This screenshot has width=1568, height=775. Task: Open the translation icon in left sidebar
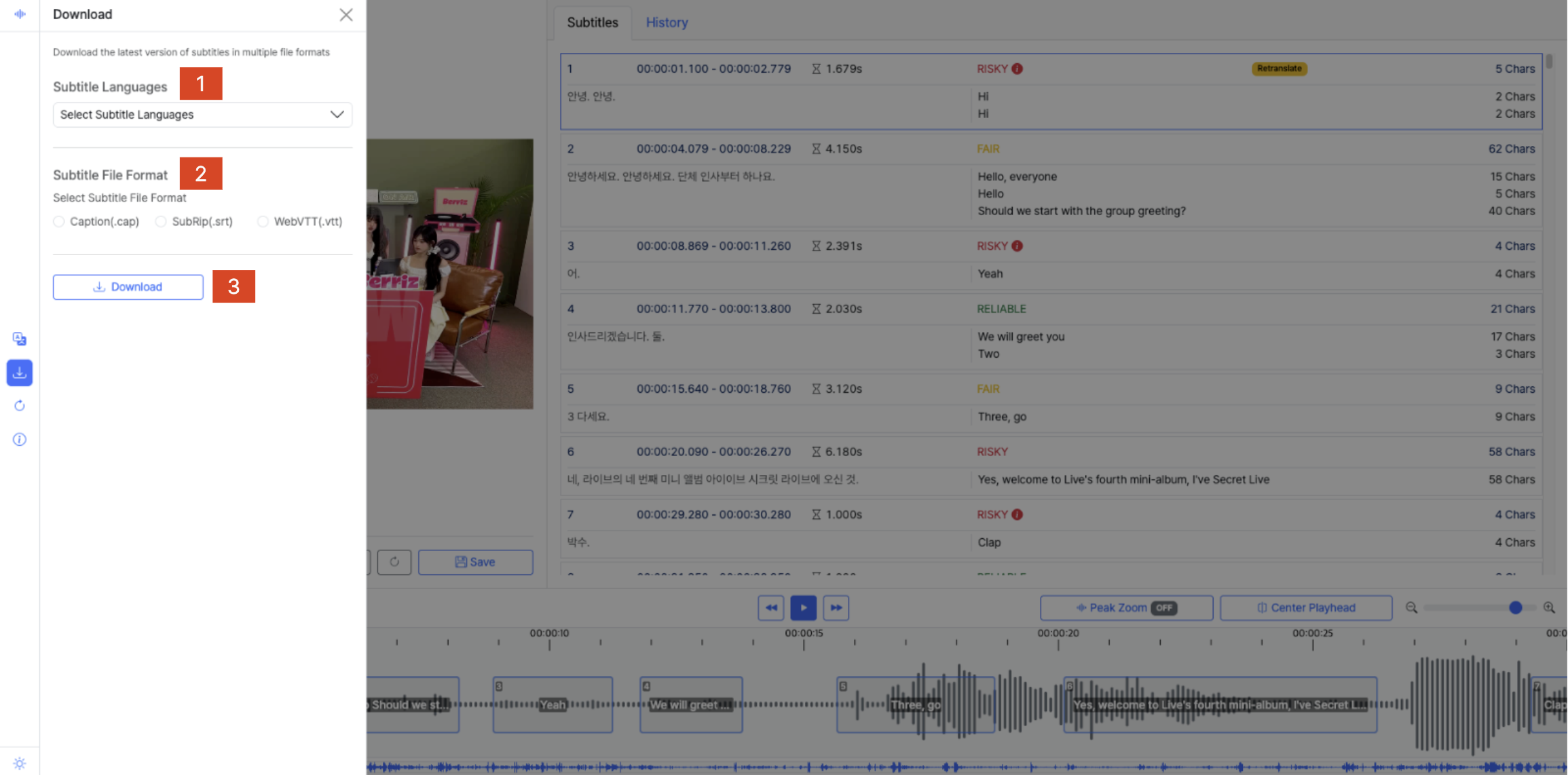click(19, 339)
